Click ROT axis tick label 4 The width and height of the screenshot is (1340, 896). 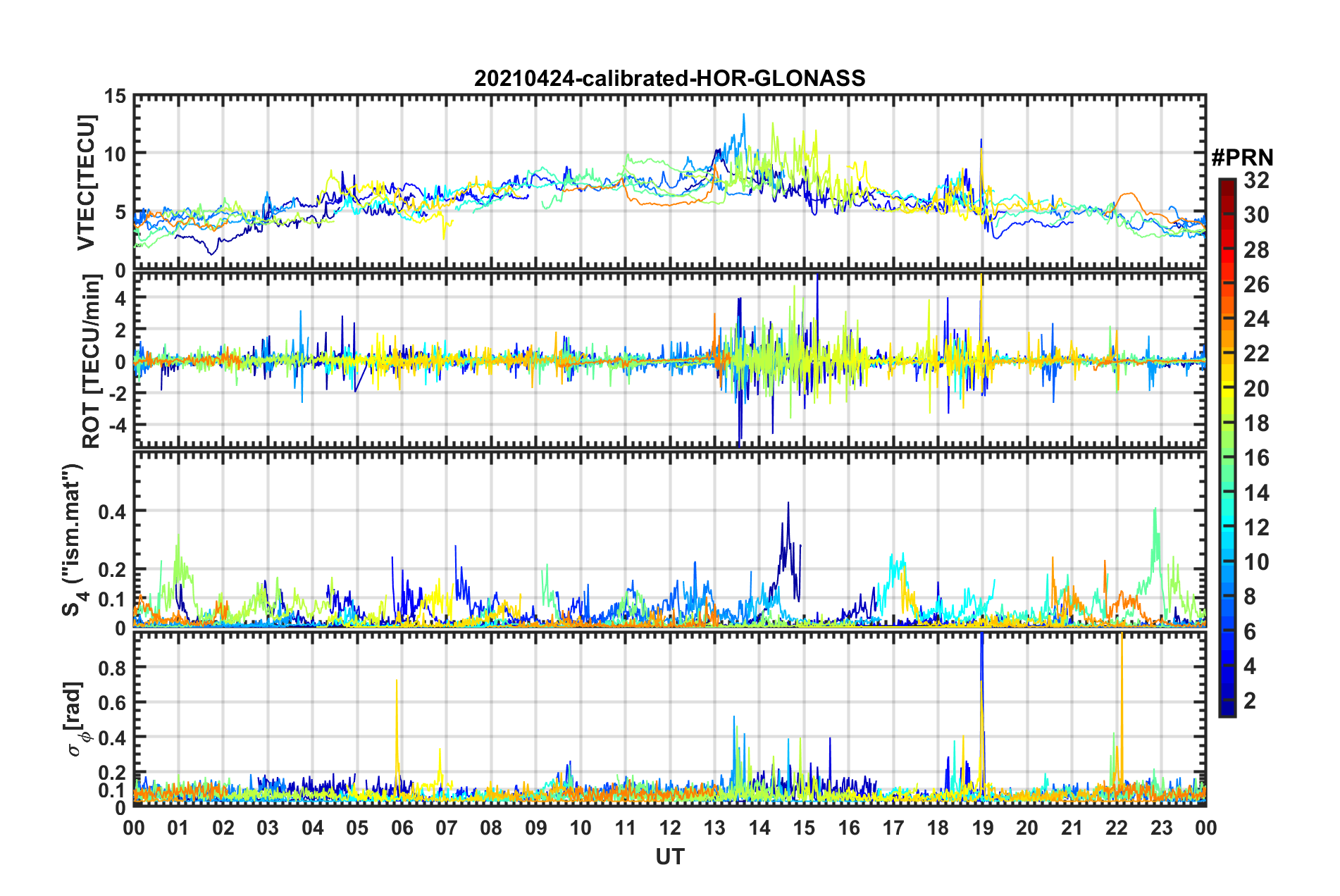pos(121,299)
